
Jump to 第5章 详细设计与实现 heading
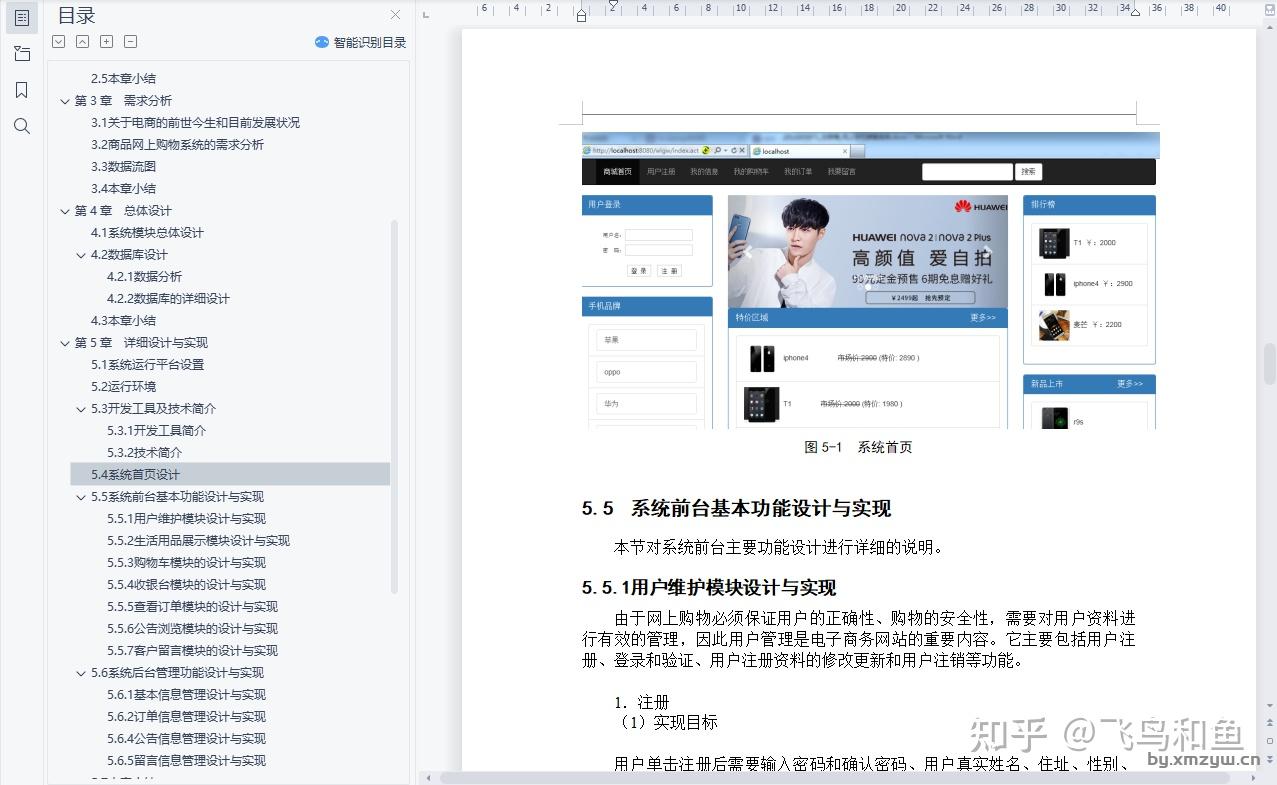coord(141,342)
